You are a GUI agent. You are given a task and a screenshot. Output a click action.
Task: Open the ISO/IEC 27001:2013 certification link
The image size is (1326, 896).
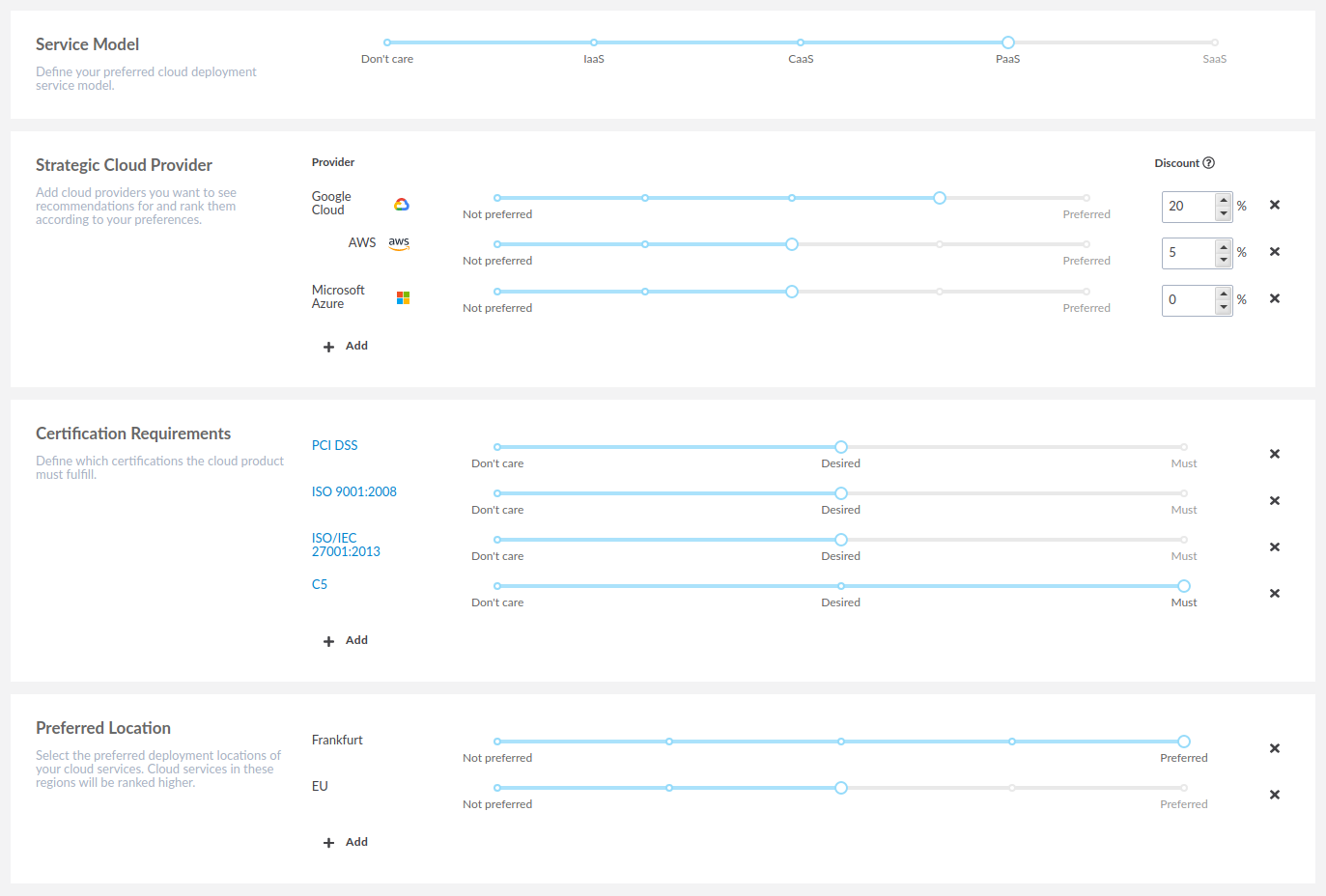tap(346, 545)
